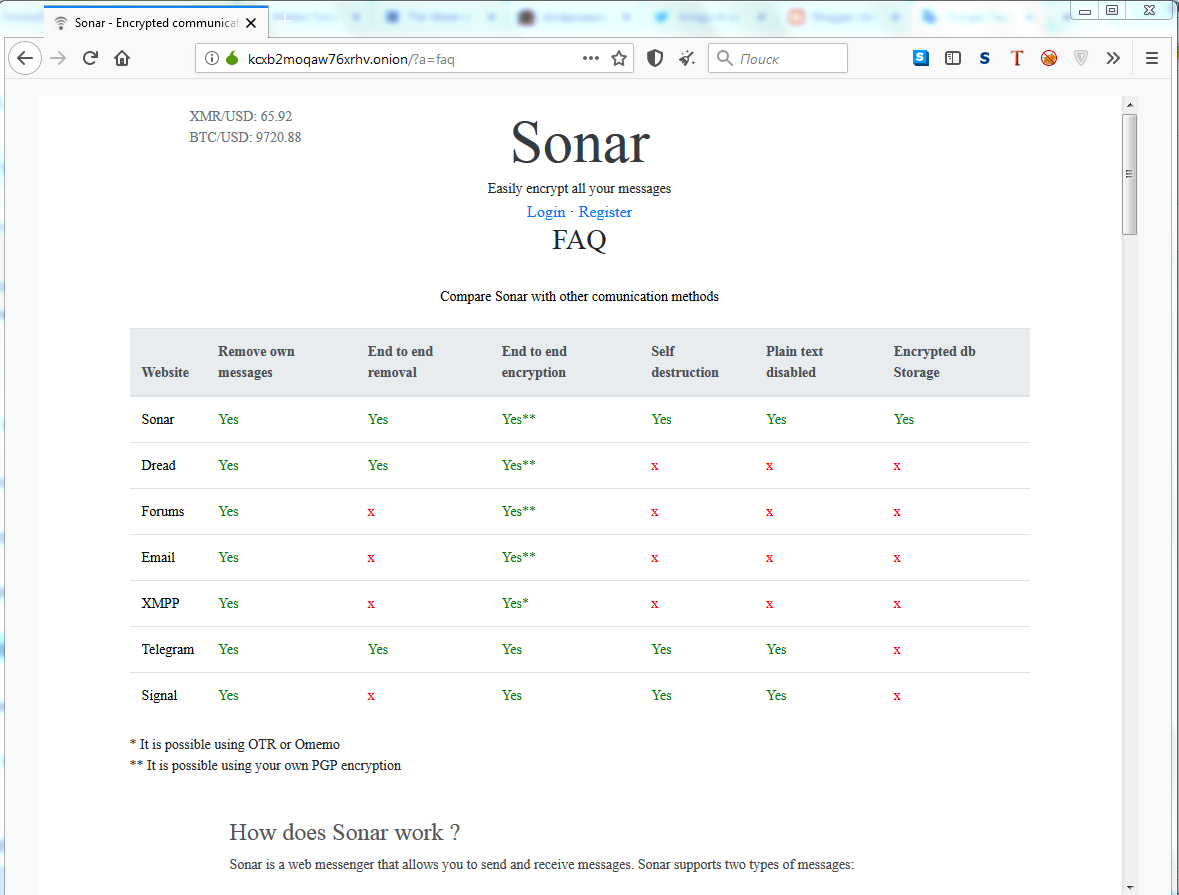Screen dimensions: 1179x895
Task: Click the red T toolbar extension icon
Action: click(1017, 58)
